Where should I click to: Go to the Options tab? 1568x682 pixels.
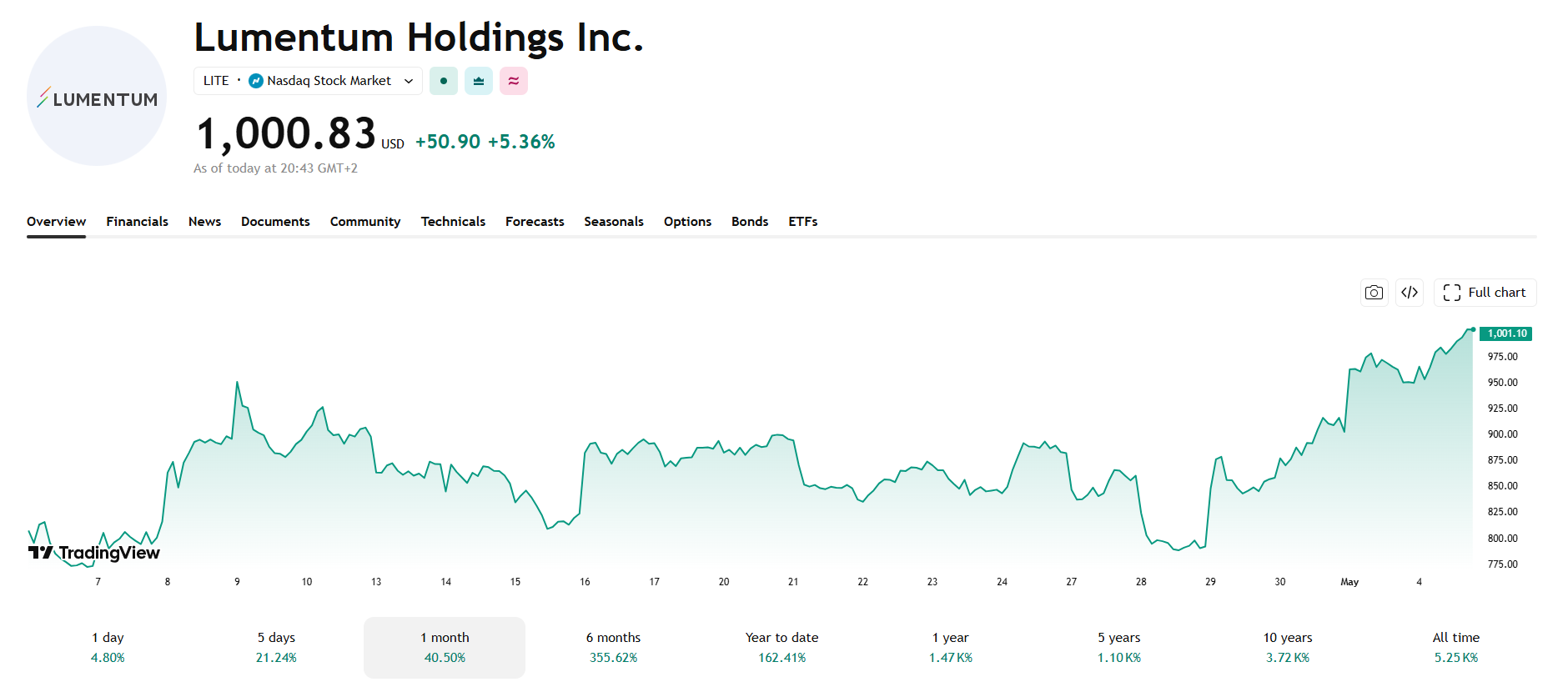click(687, 222)
